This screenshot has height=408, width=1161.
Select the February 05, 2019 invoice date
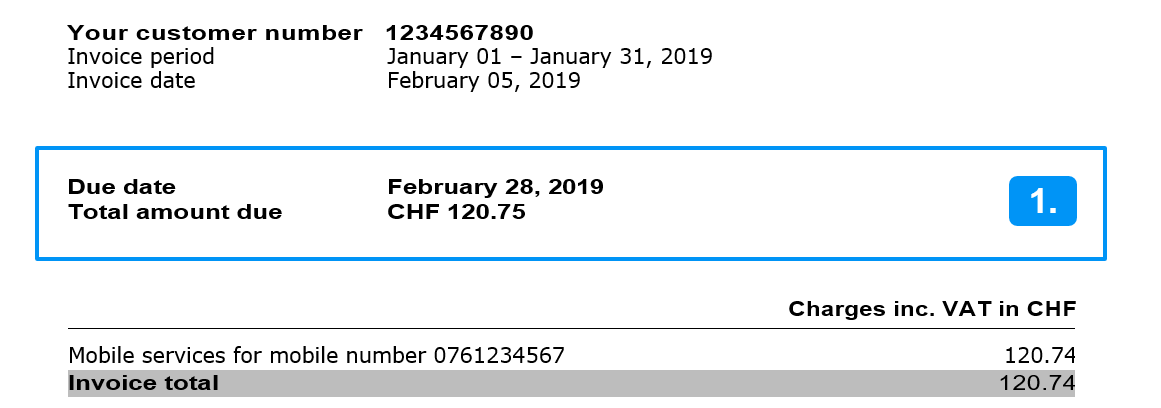483,81
